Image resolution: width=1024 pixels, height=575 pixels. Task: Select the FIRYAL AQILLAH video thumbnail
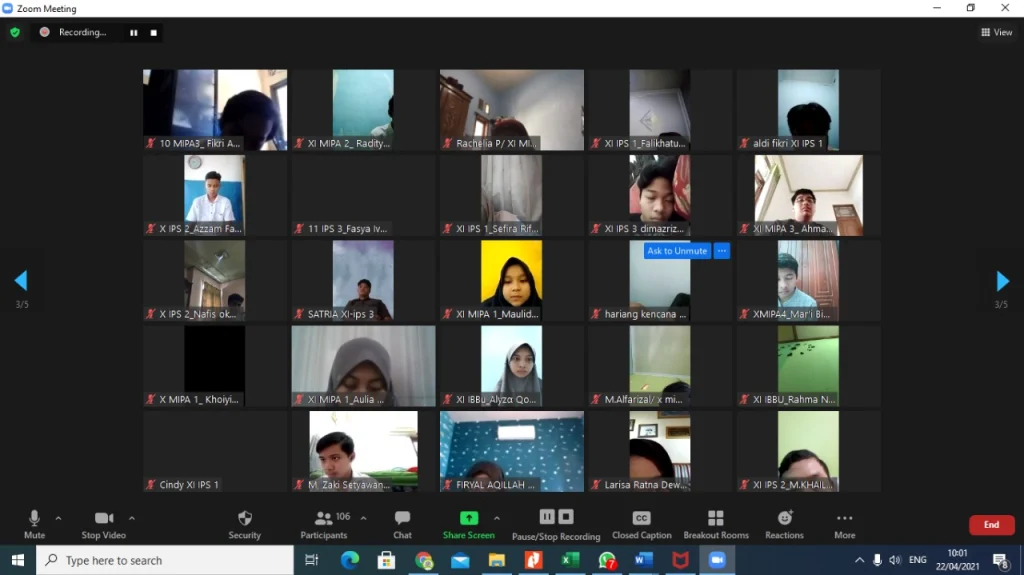tap(511, 451)
